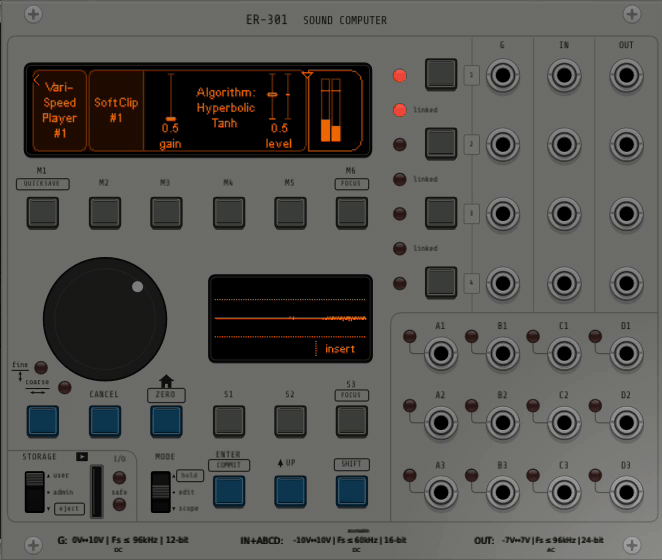Click the S3 FOCUS button
Viewport: 662px width, 560px height.
click(x=352, y=421)
